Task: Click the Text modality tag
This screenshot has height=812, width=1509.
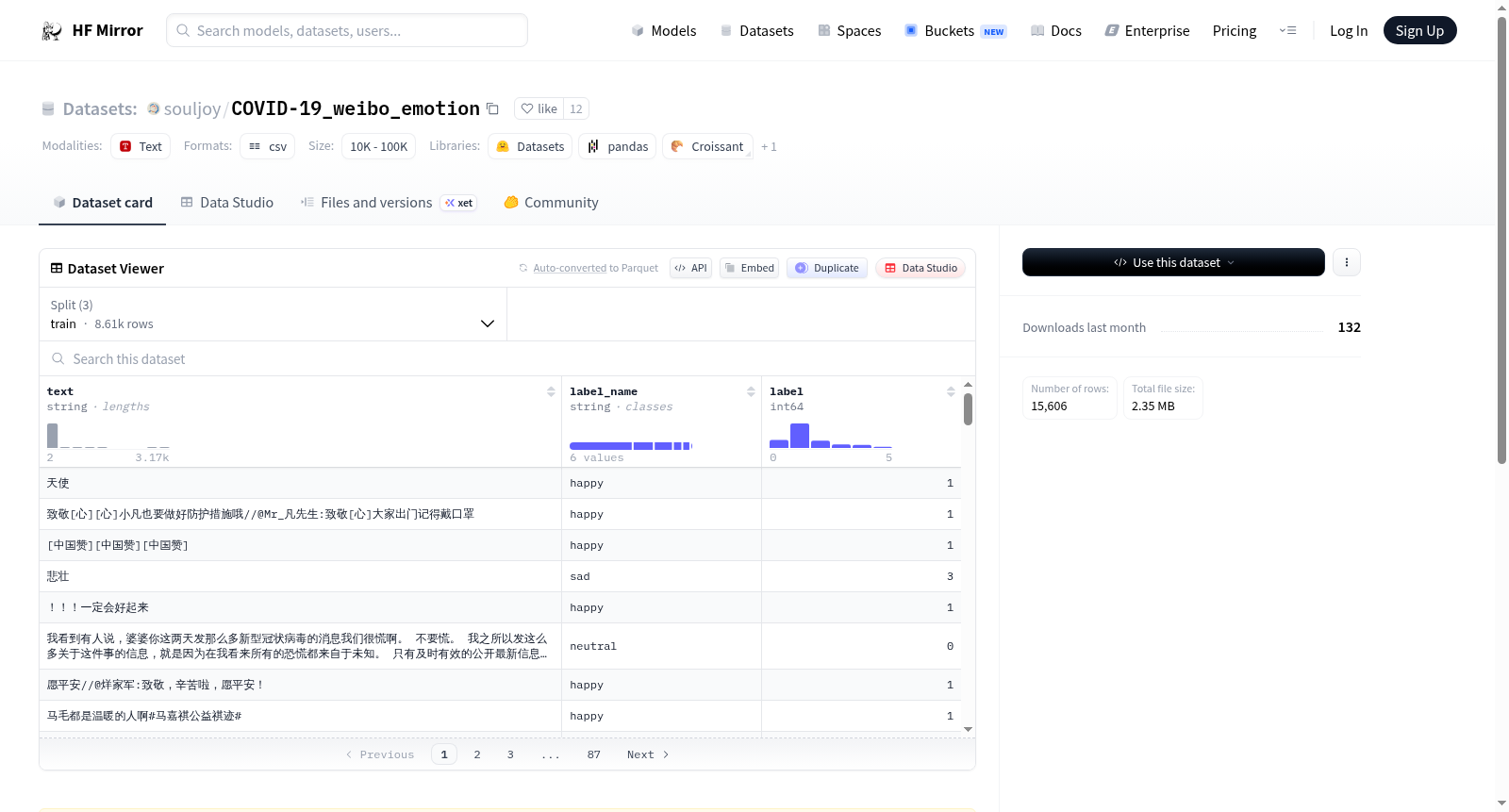Action: (x=141, y=146)
